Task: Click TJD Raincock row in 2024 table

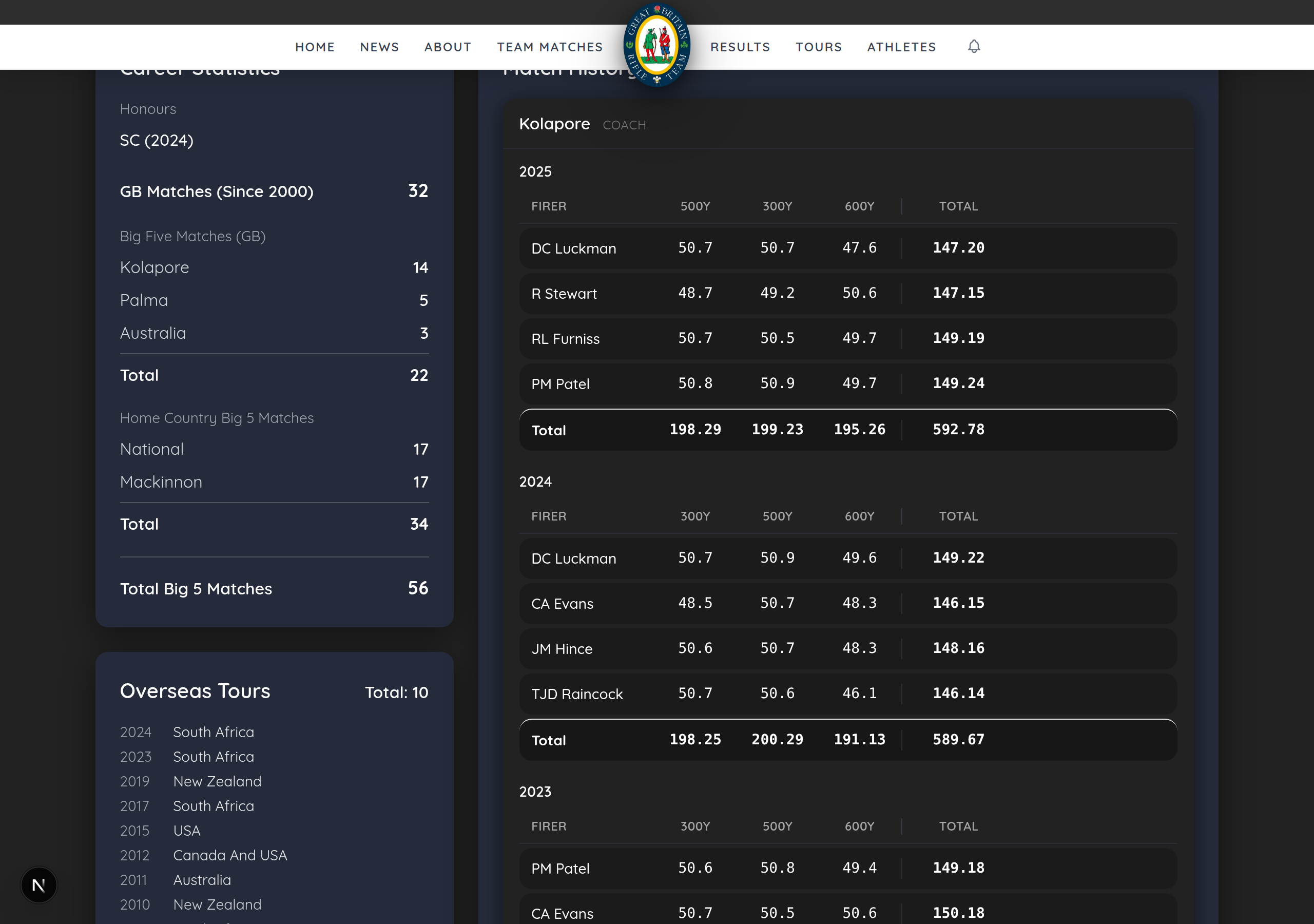Action: tap(847, 694)
